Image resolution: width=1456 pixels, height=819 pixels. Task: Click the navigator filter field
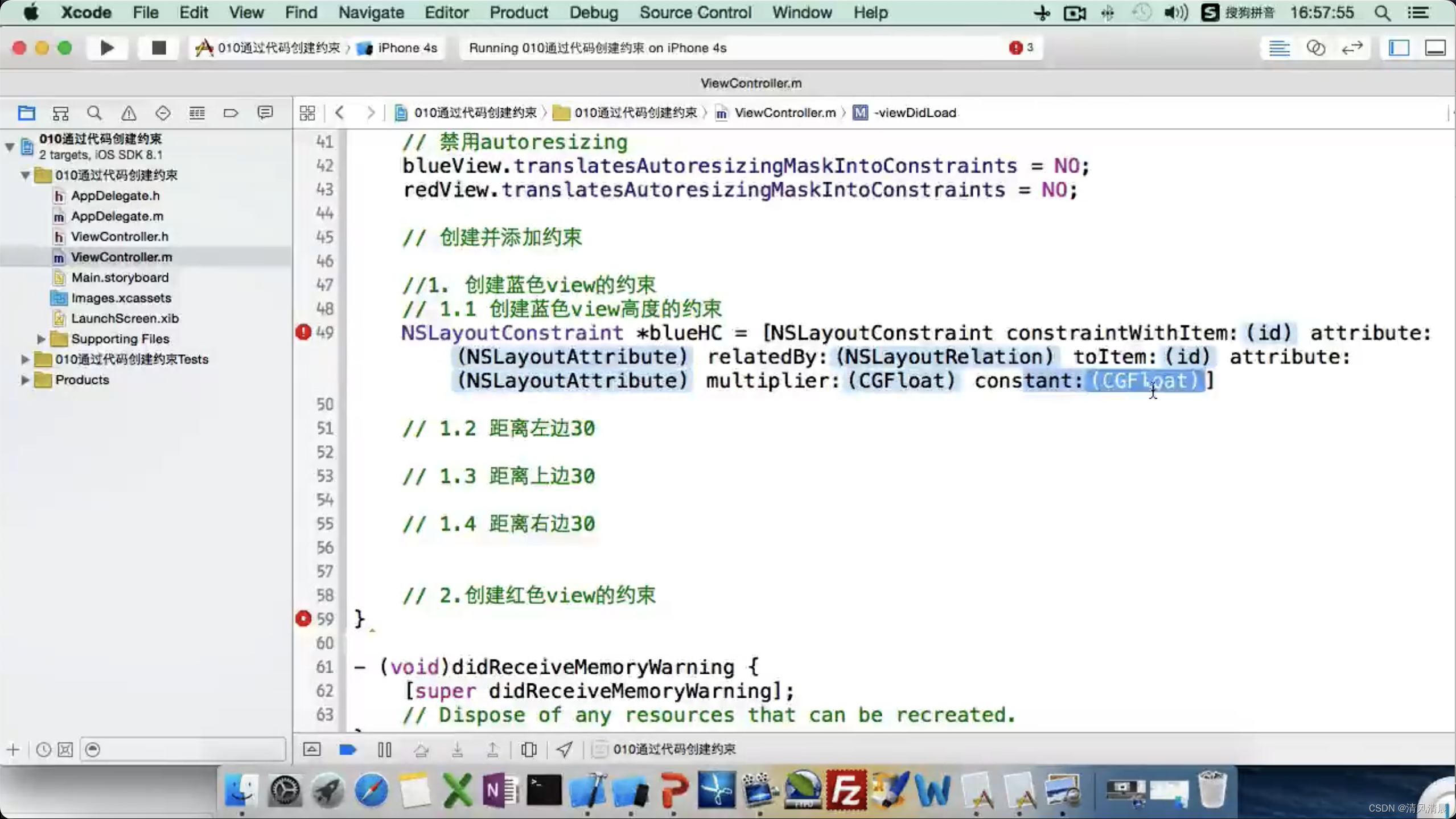[x=182, y=750]
